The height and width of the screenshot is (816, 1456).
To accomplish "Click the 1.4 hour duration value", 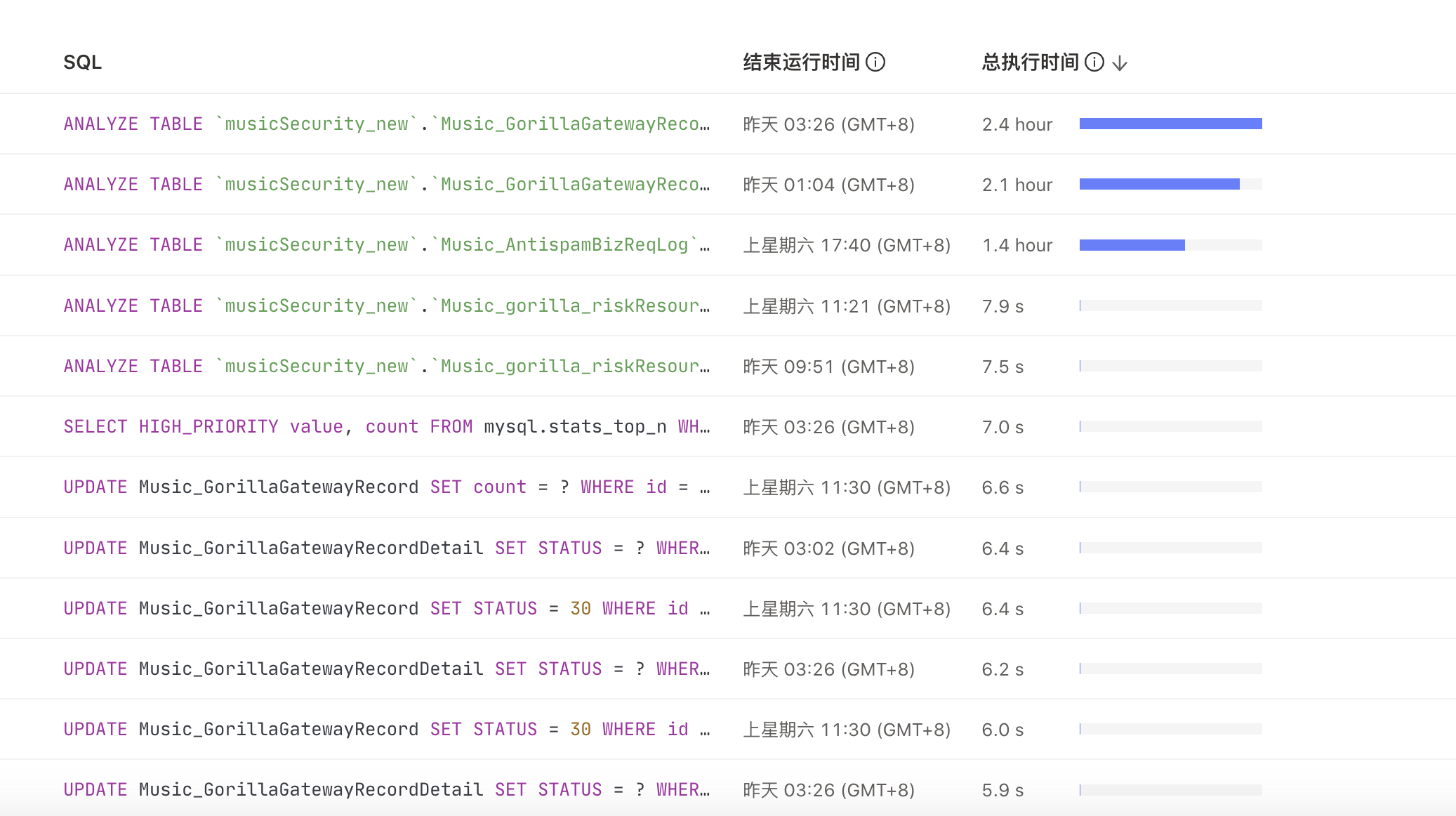I will tap(1017, 245).
